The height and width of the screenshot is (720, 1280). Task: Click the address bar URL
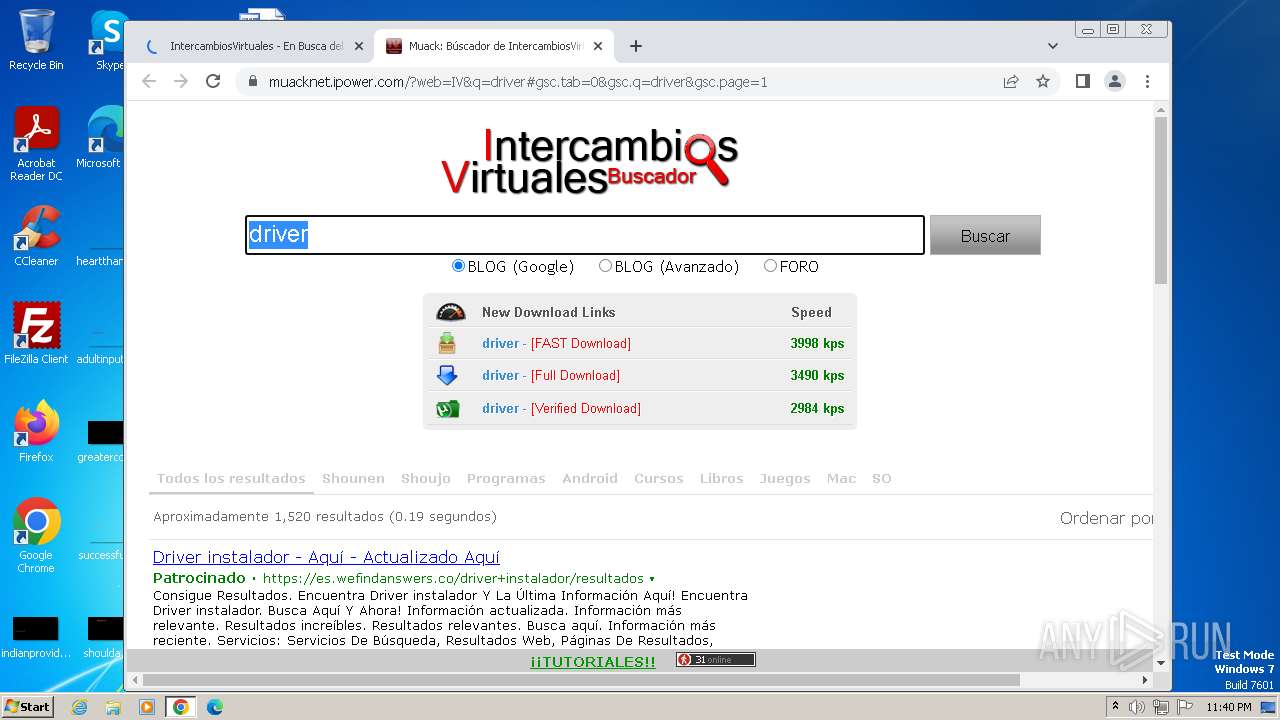click(518, 82)
